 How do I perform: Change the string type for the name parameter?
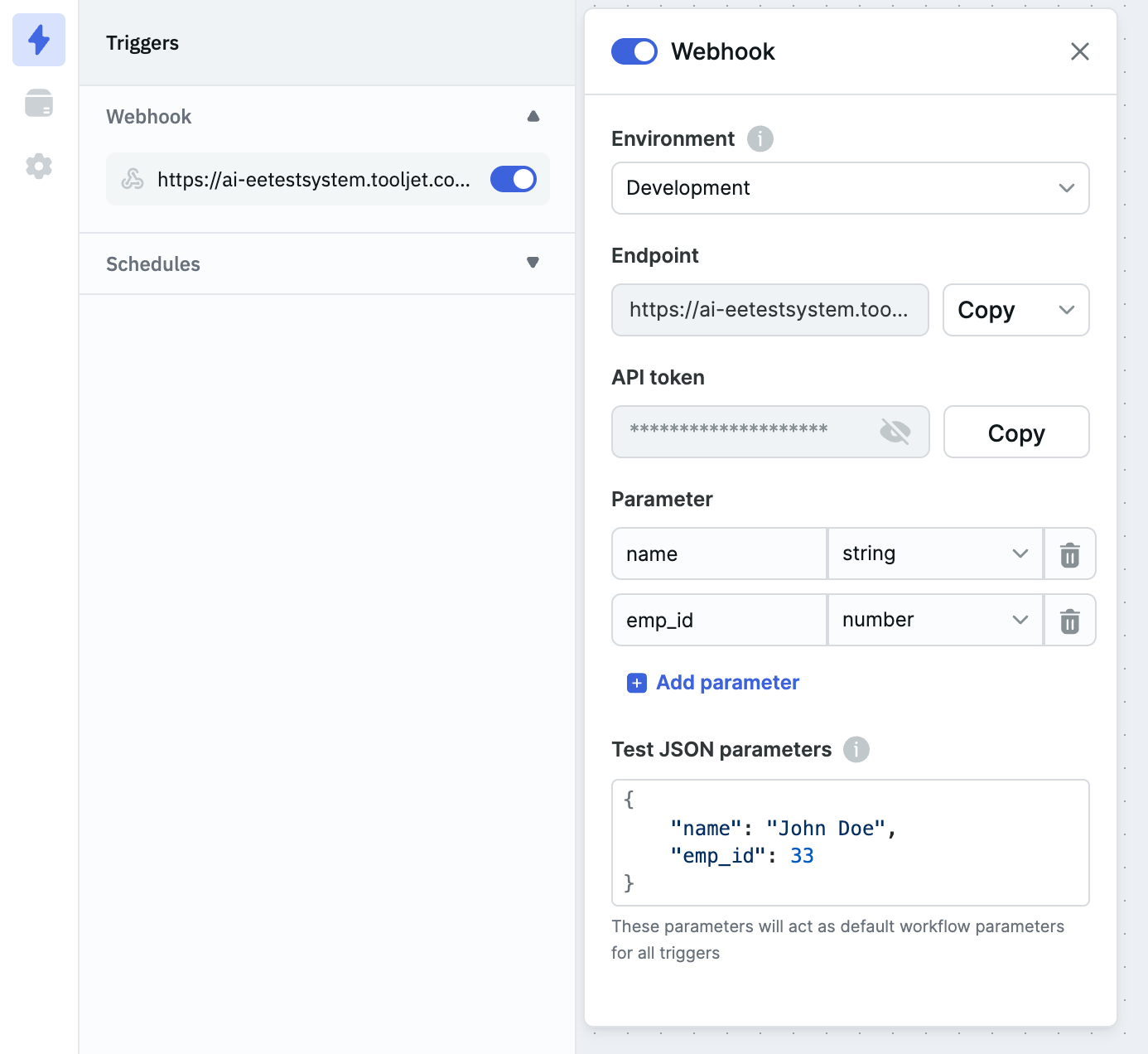tap(934, 554)
